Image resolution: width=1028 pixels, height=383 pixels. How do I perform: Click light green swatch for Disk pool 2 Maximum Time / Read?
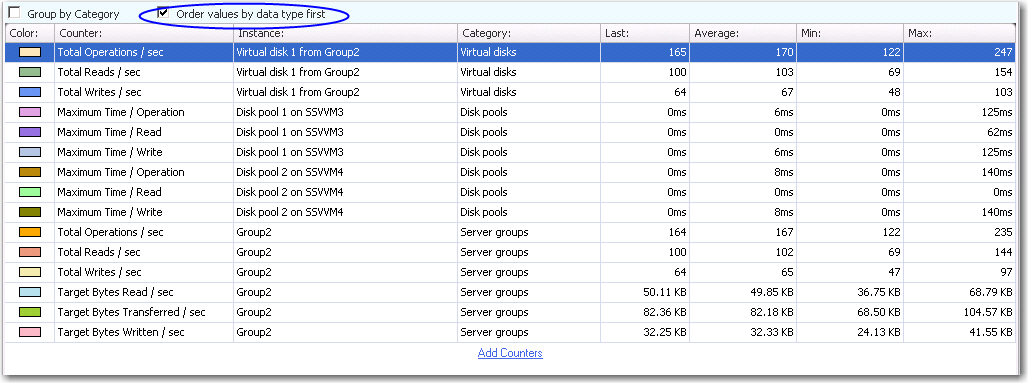(x=31, y=192)
